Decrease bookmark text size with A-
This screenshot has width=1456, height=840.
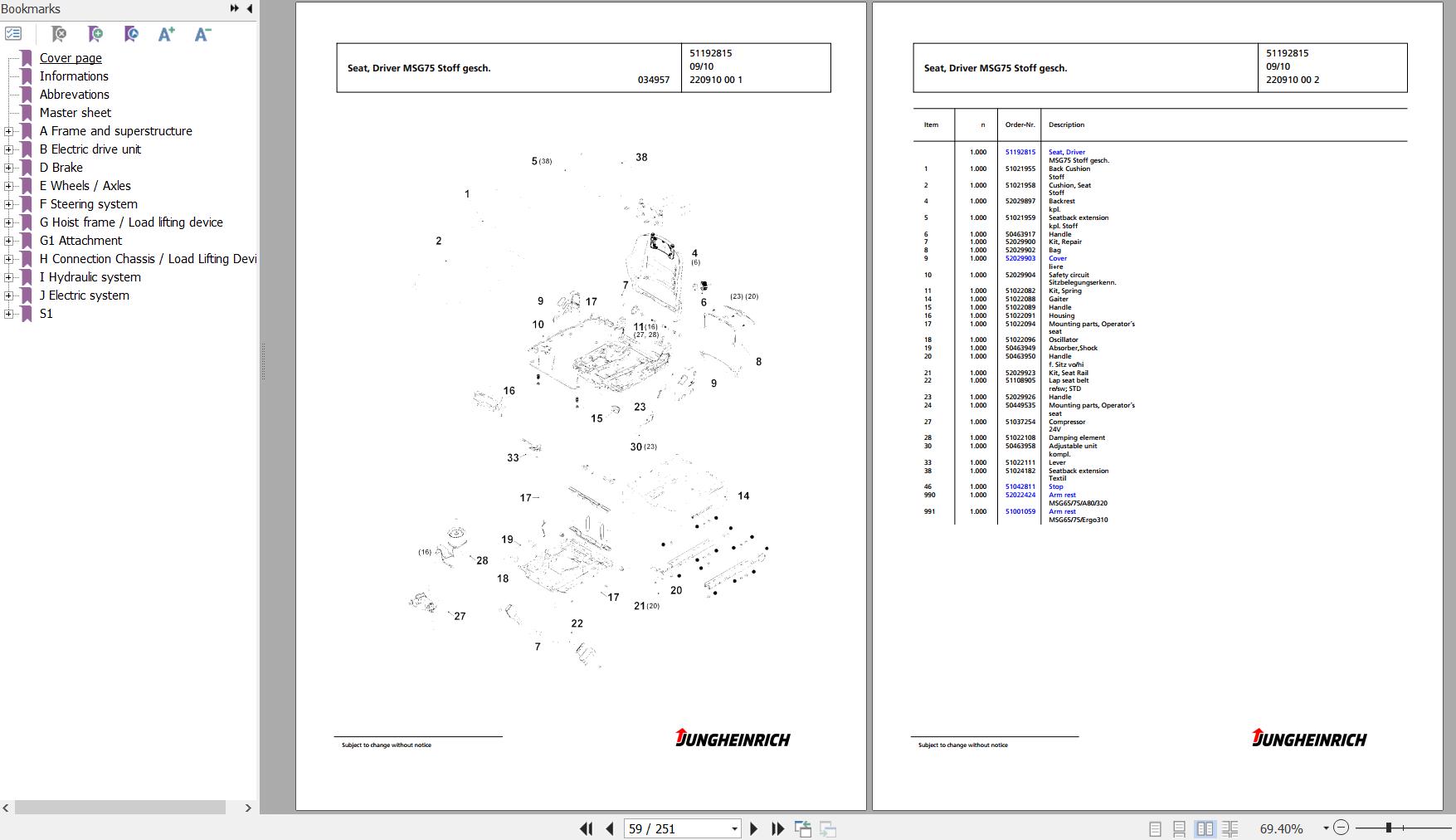pyautogui.click(x=203, y=34)
